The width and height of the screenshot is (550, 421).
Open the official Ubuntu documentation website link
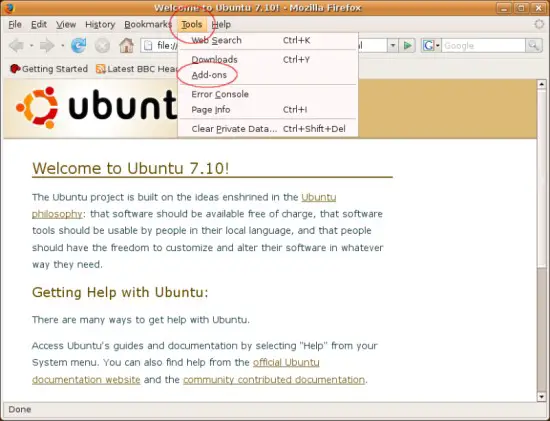pyautogui.click(x=286, y=362)
